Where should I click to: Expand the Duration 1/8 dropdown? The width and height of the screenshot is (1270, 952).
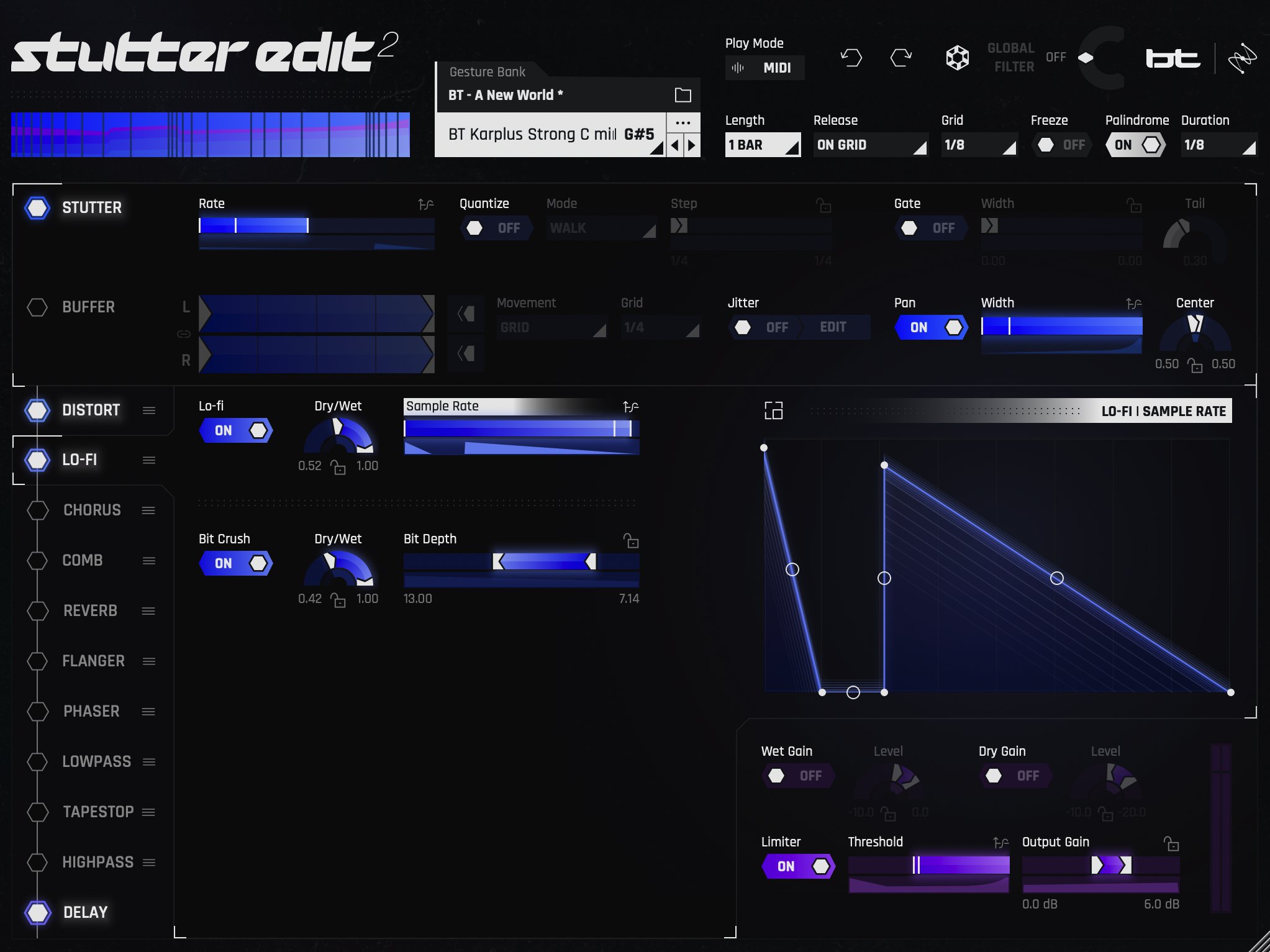coord(1218,145)
